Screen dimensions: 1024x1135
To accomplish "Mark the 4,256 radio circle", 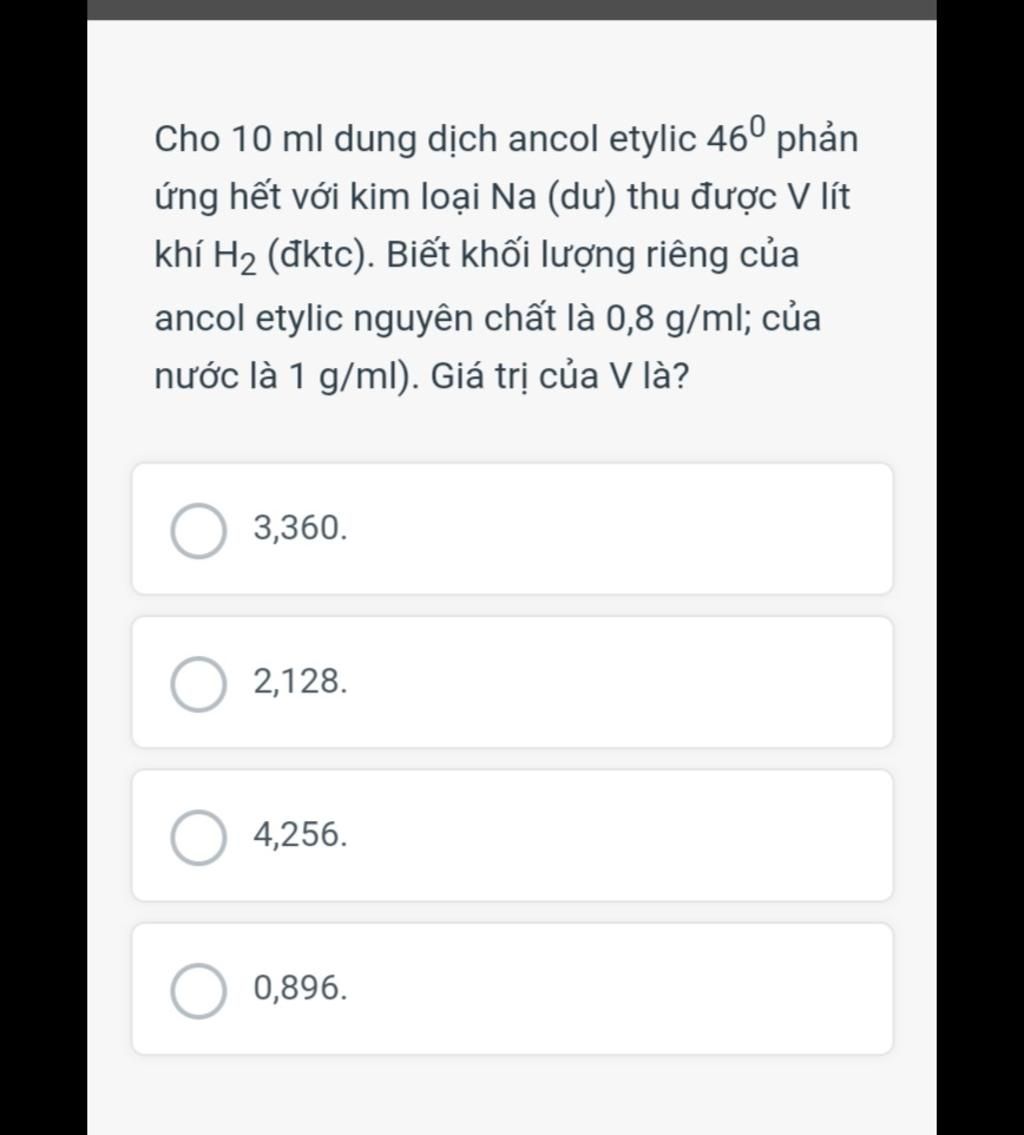I will pos(198,837).
